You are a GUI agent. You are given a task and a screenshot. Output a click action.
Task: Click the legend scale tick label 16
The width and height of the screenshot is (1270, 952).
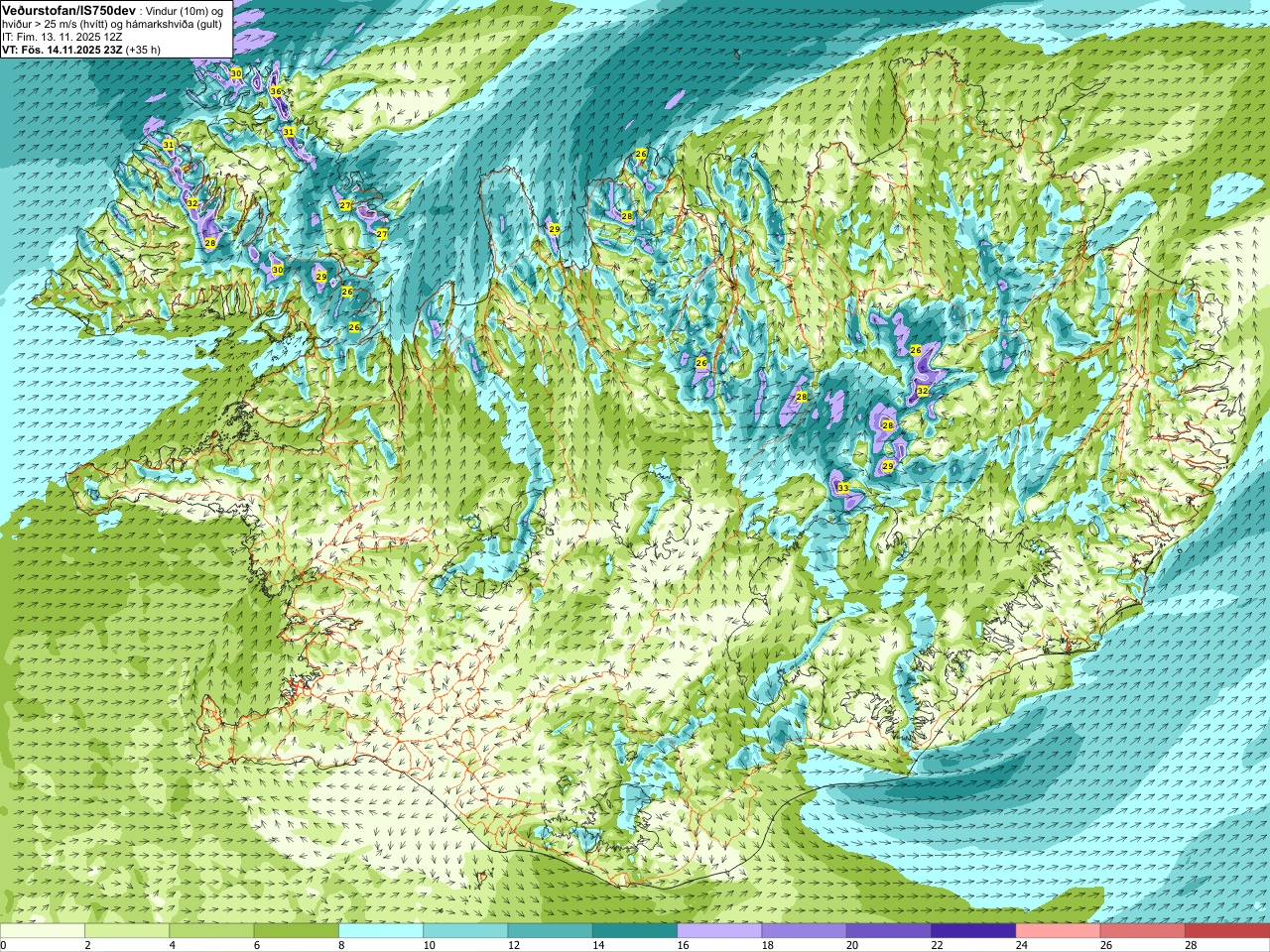point(684,945)
